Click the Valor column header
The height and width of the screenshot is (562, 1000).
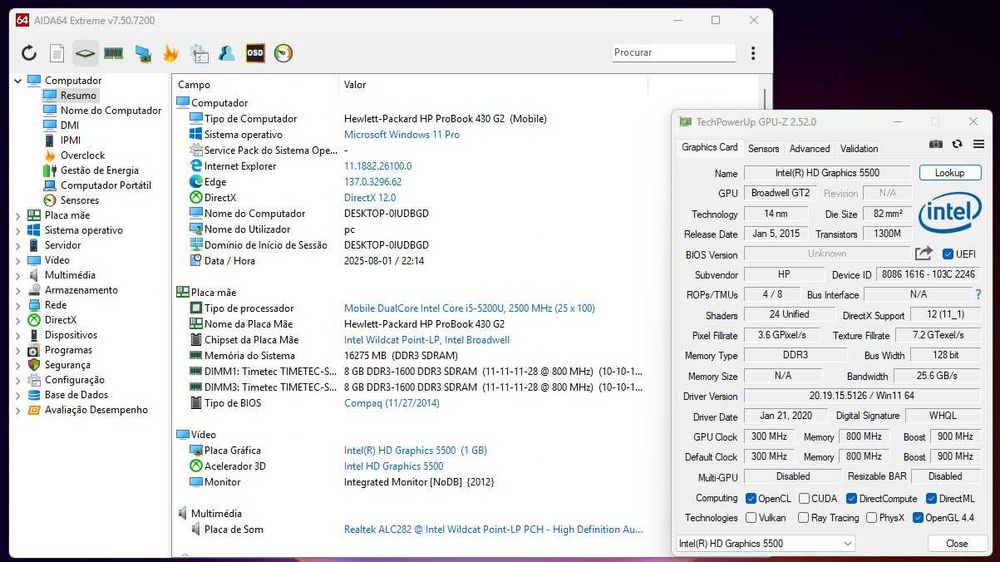493,84
